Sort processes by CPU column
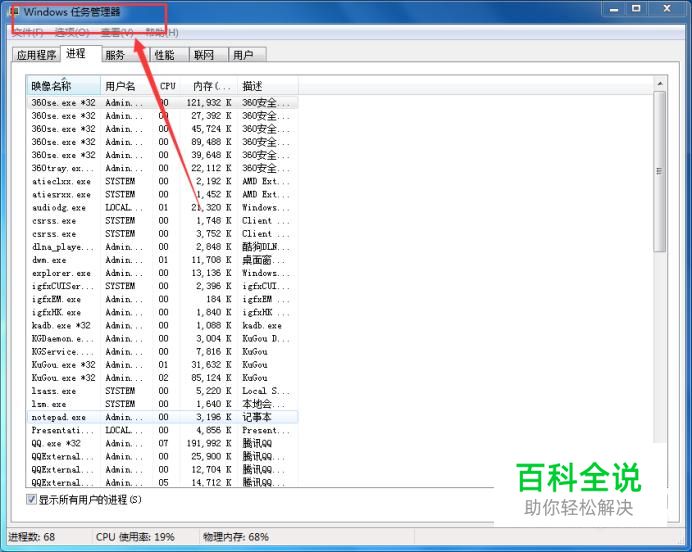This screenshot has width=692, height=552. pyautogui.click(x=167, y=86)
